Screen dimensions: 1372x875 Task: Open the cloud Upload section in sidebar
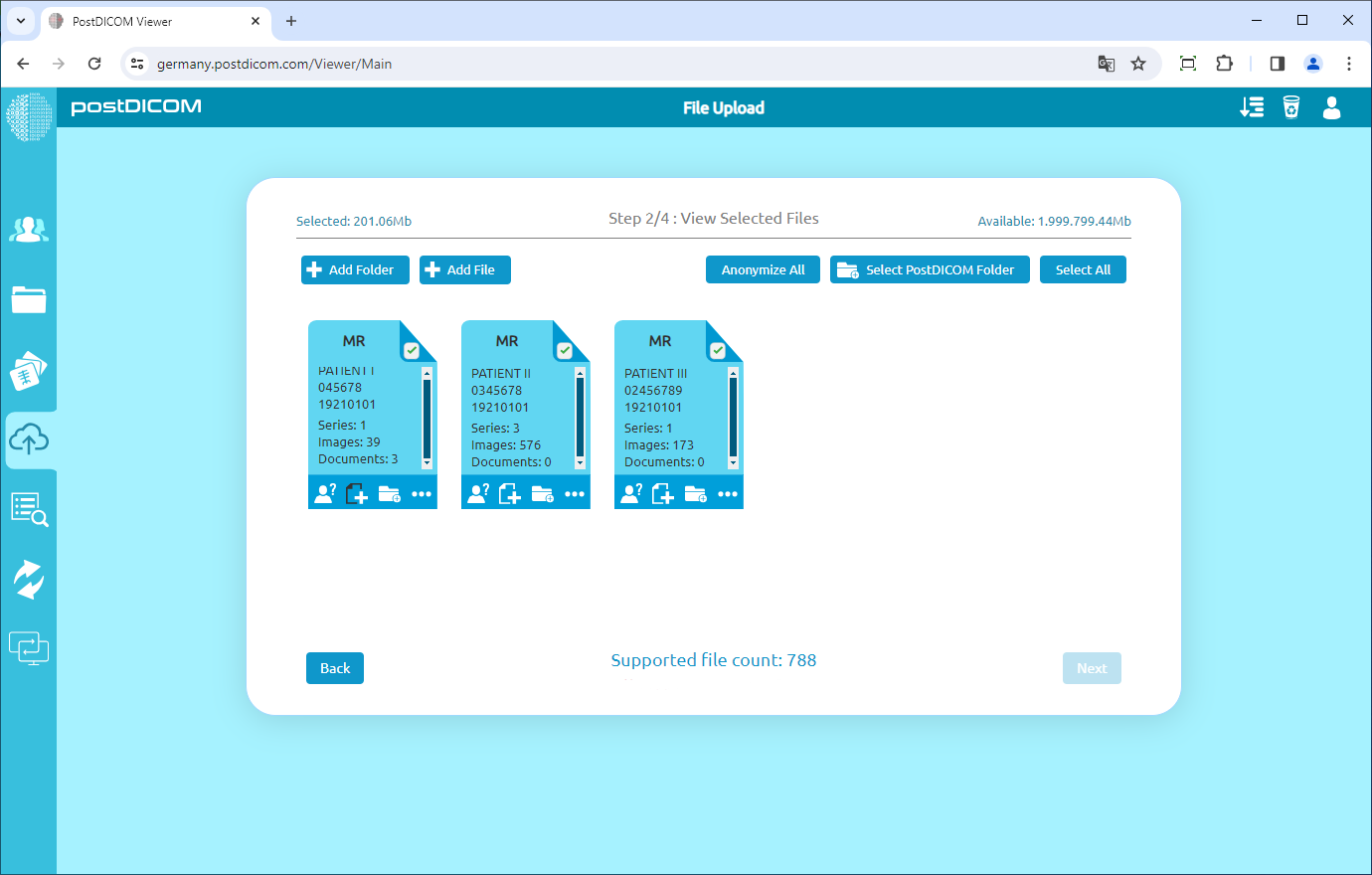[x=29, y=439]
